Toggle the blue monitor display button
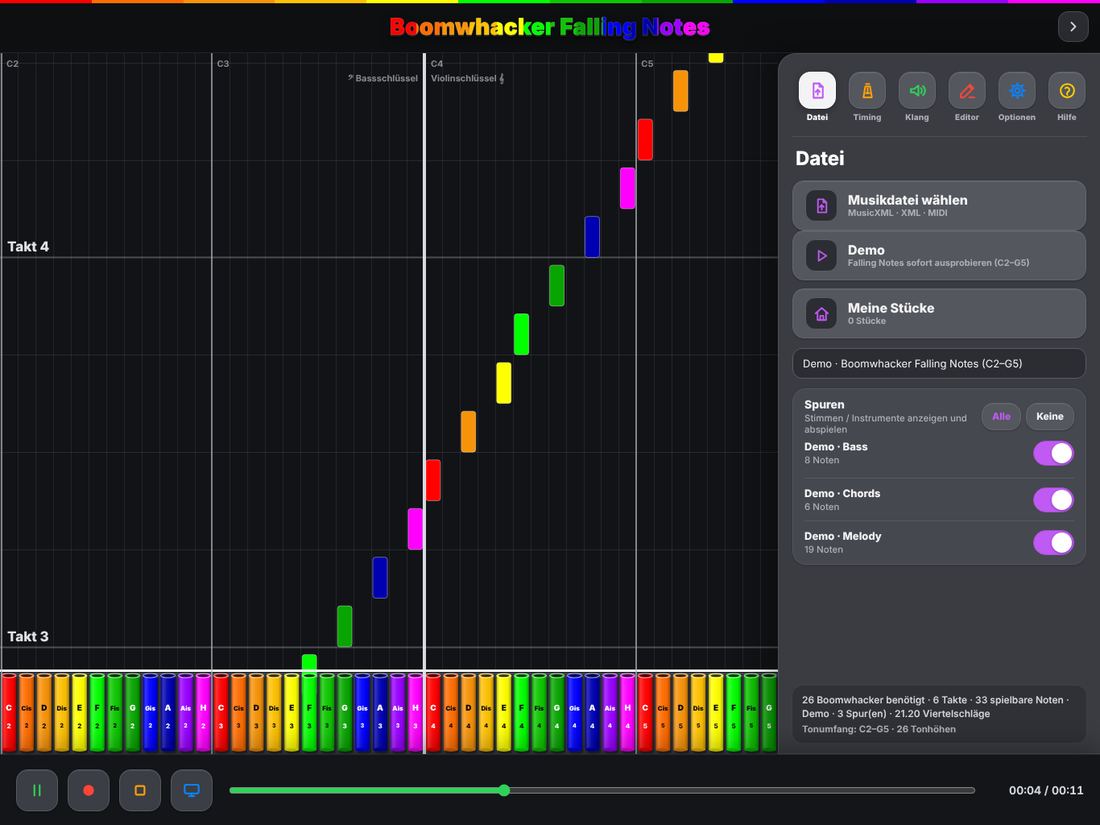The height and width of the screenshot is (825, 1100). coord(192,790)
